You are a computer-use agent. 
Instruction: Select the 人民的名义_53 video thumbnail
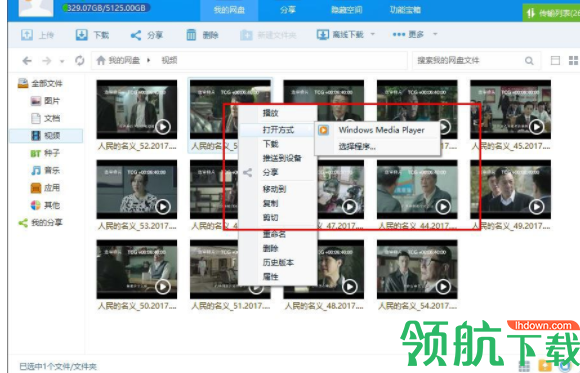click(136, 189)
